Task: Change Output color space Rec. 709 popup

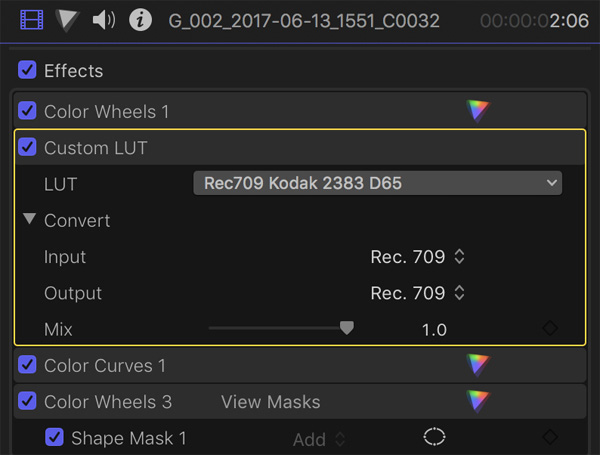Action: pos(417,293)
